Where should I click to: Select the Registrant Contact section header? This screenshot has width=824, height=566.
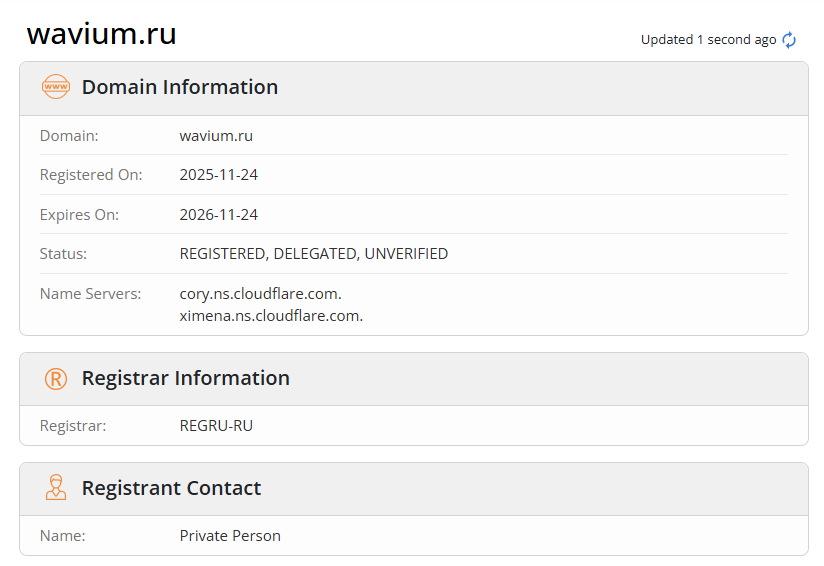point(171,488)
